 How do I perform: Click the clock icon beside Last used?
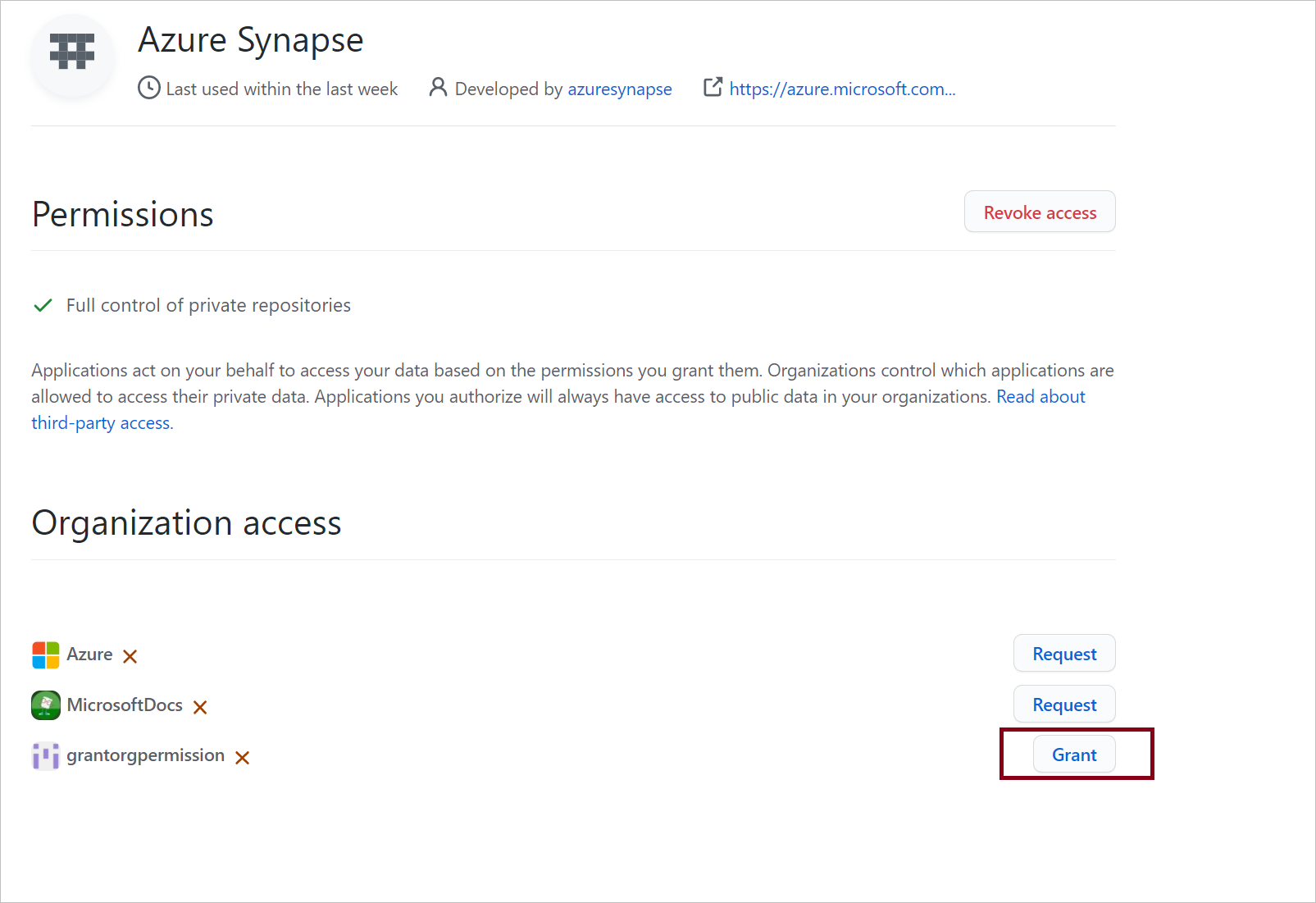(x=149, y=88)
